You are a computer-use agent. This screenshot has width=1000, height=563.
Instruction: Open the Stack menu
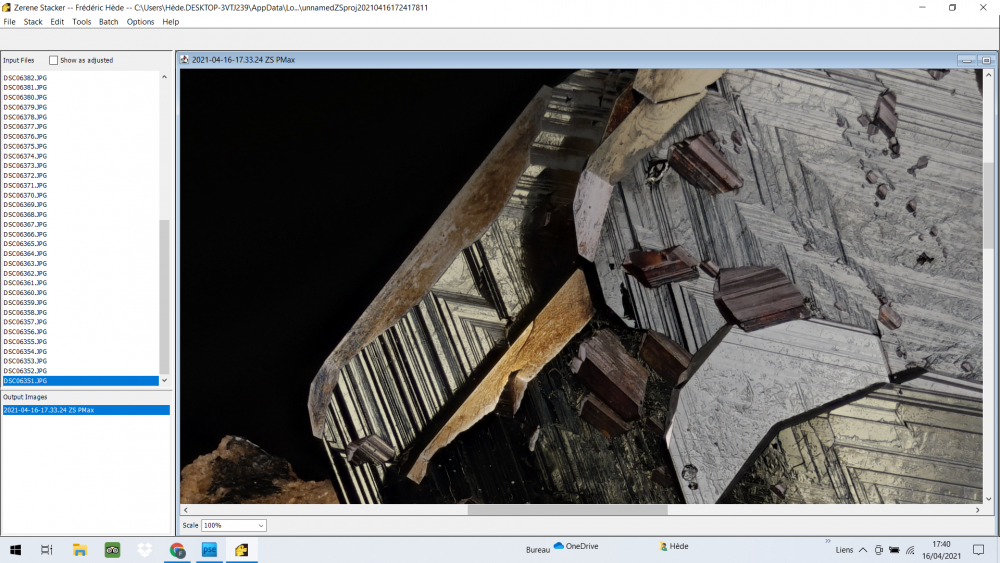click(x=33, y=22)
